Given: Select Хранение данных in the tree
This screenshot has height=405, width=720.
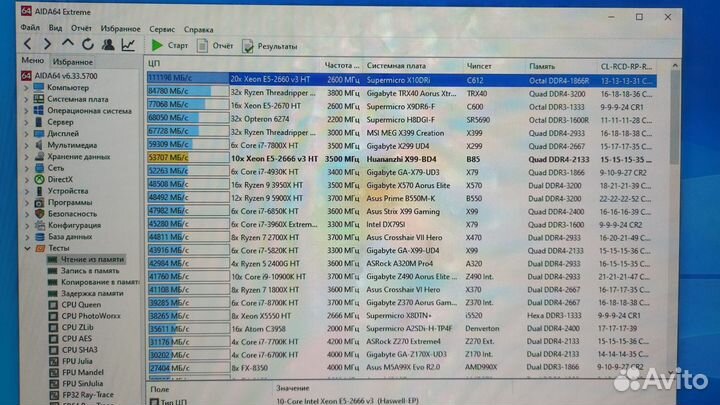Looking at the screenshot, I should tap(79, 156).
